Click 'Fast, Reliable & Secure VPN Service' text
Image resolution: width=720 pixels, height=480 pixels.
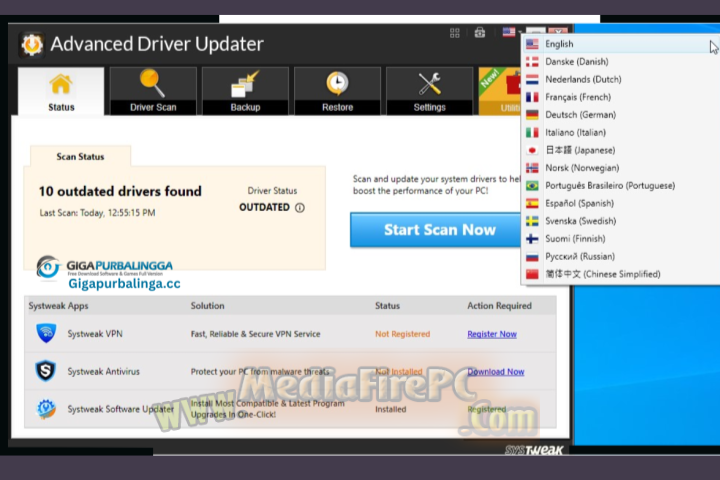click(255, 334)
